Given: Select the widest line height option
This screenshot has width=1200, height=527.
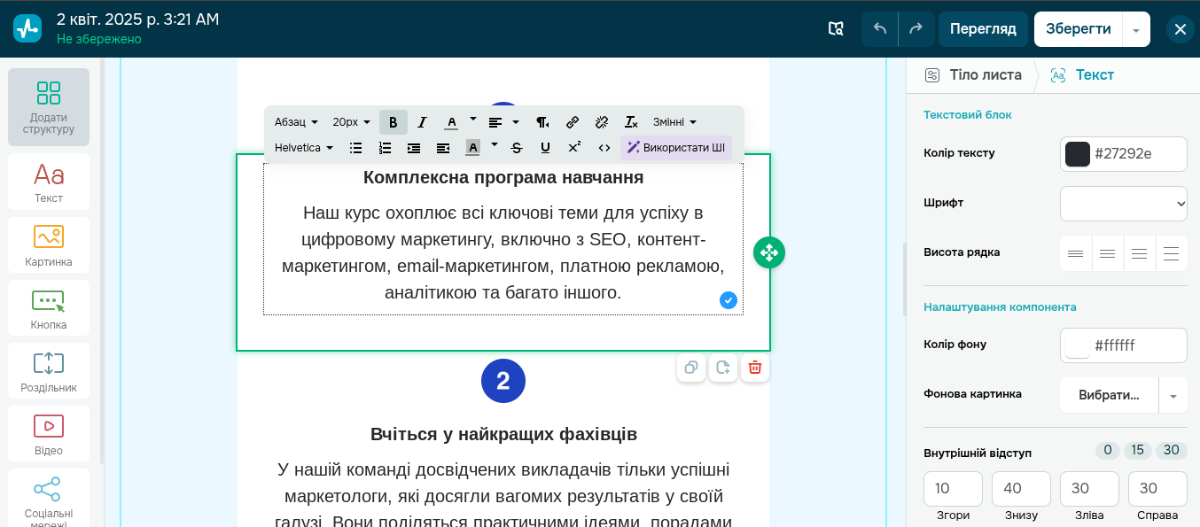Looking at the screenshot, I should [x=1172, y=253].
